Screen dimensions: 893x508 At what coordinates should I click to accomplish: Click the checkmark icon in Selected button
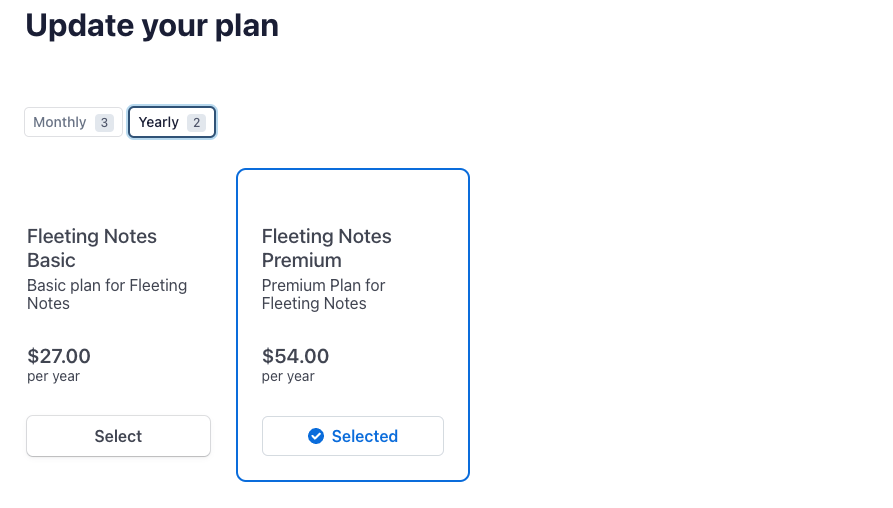coord(316,436)
